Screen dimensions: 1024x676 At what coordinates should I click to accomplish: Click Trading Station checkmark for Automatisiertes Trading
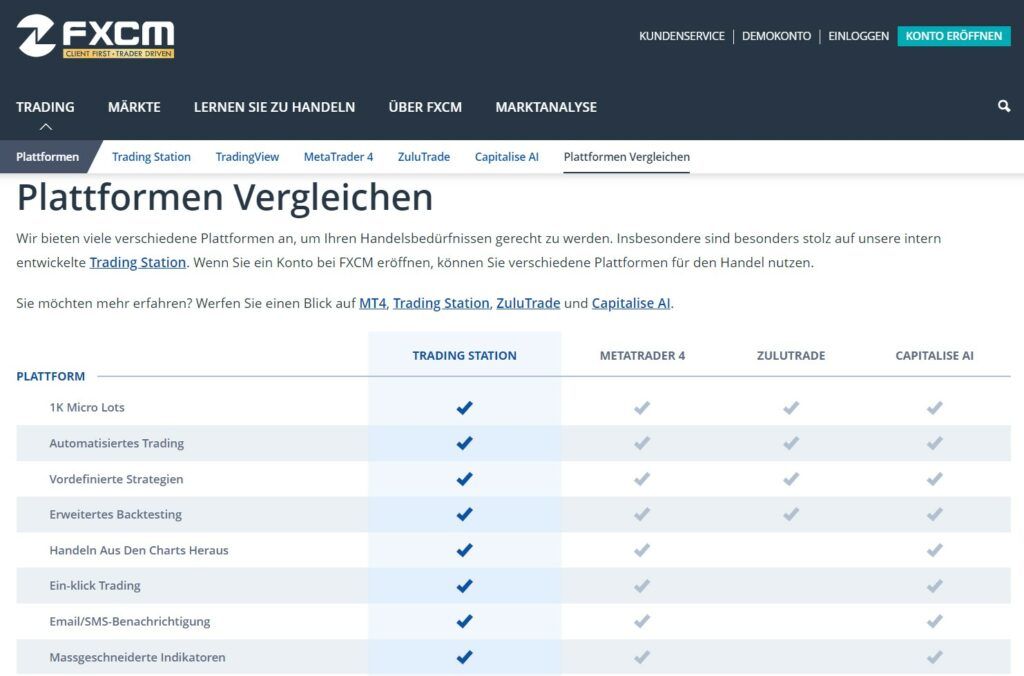[x=464, y=443]
